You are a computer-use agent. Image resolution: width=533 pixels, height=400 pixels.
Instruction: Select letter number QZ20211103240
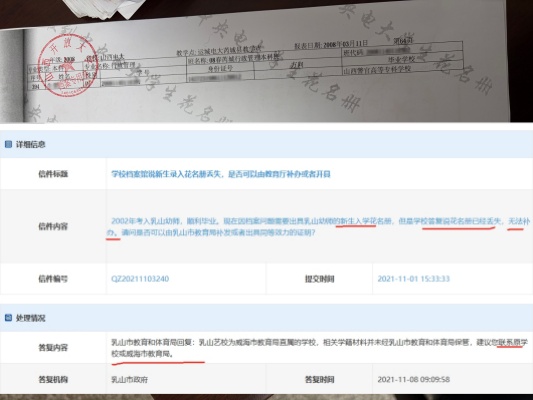click(140, 279)
